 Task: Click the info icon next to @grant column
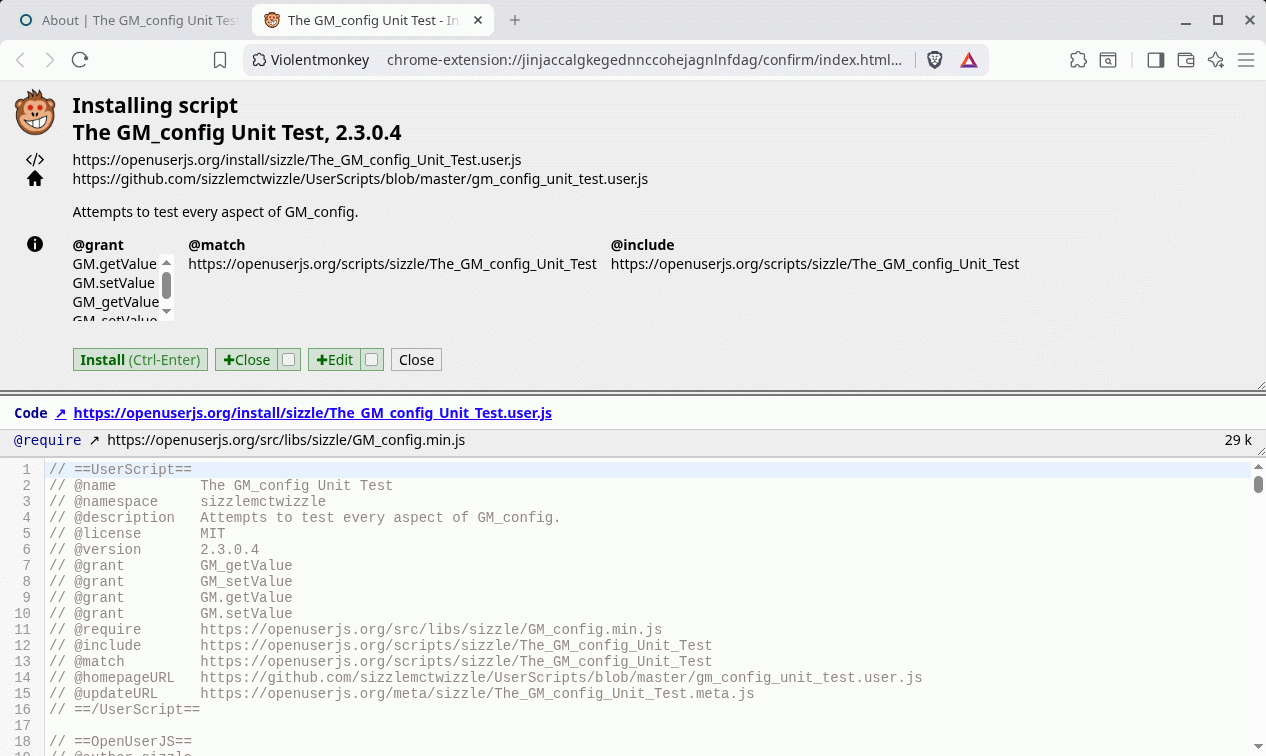(x=35, y=244)
